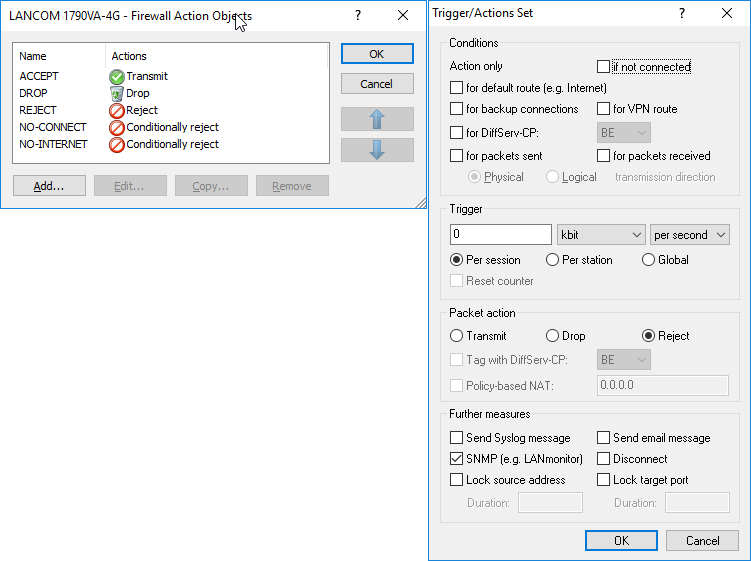Click the help question mark in Trigger/Actions Set
This screenshot has width=751, height=561.
tap(682, 14)
